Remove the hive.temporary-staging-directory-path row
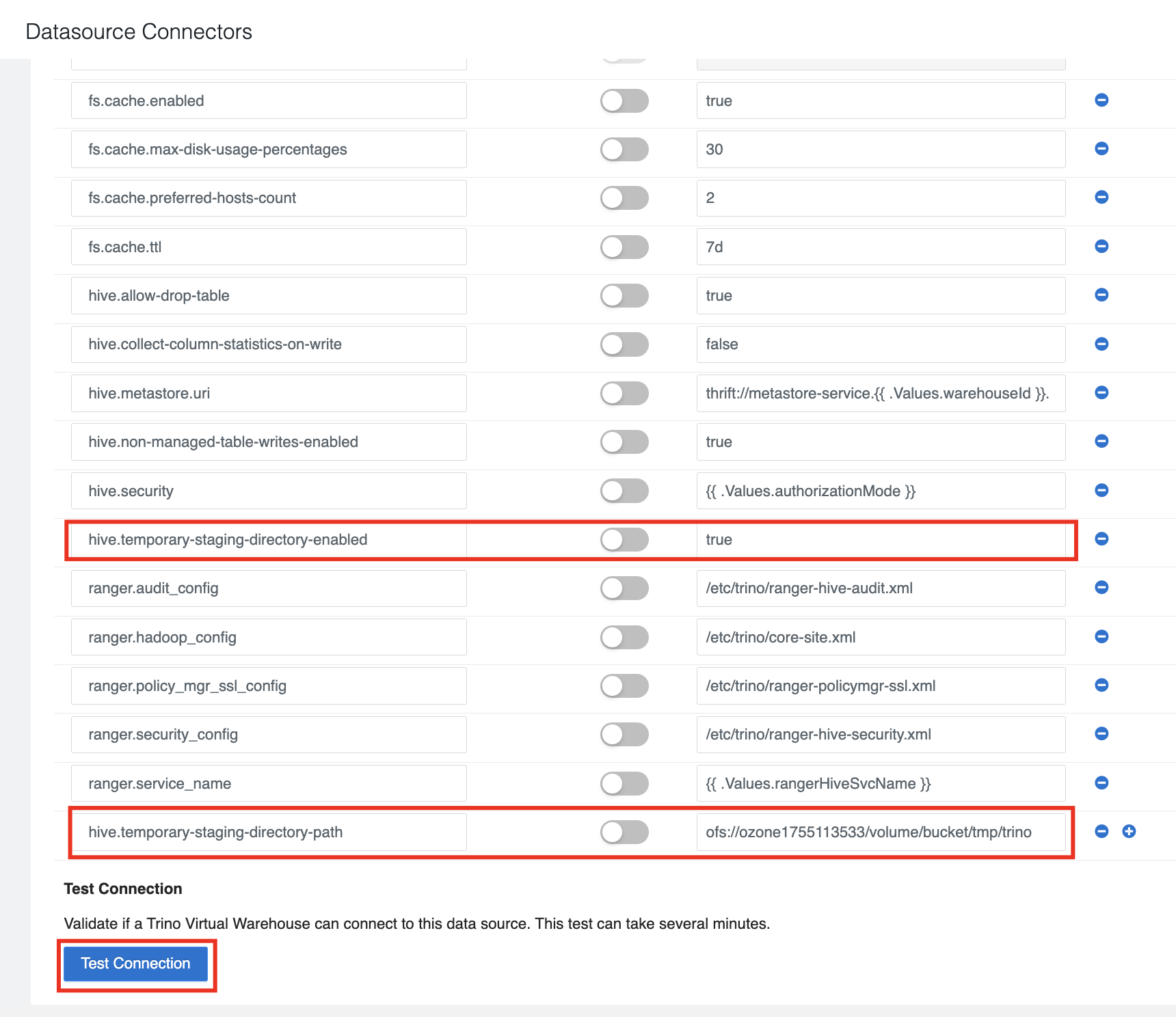This screenshot has height=1017, width=1176. pos(1101,832)
